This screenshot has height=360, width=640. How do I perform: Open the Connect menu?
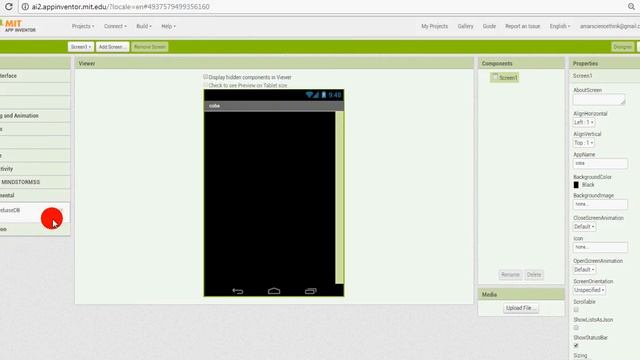(x=115, y=26)
